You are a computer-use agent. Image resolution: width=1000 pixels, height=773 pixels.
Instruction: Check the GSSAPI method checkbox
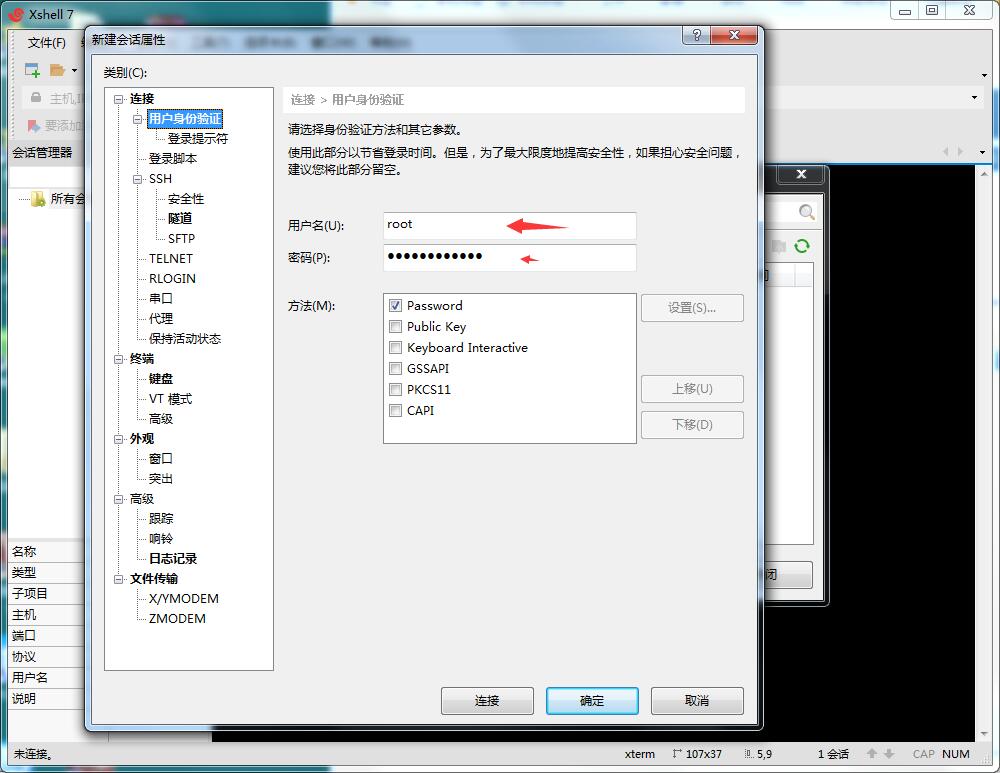coord(395,369)
